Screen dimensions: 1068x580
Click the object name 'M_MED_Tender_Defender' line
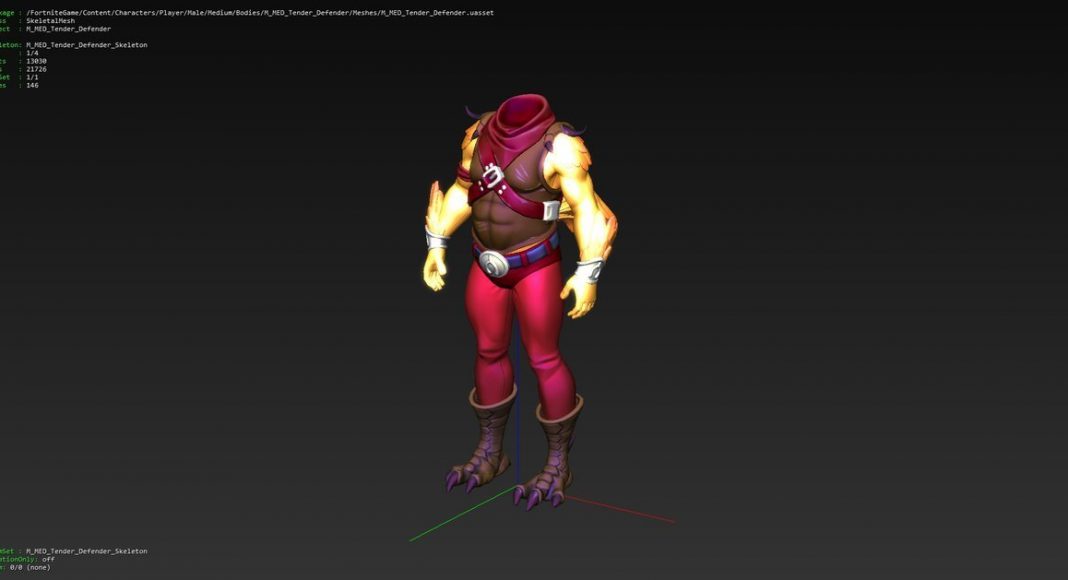point(68,29)
